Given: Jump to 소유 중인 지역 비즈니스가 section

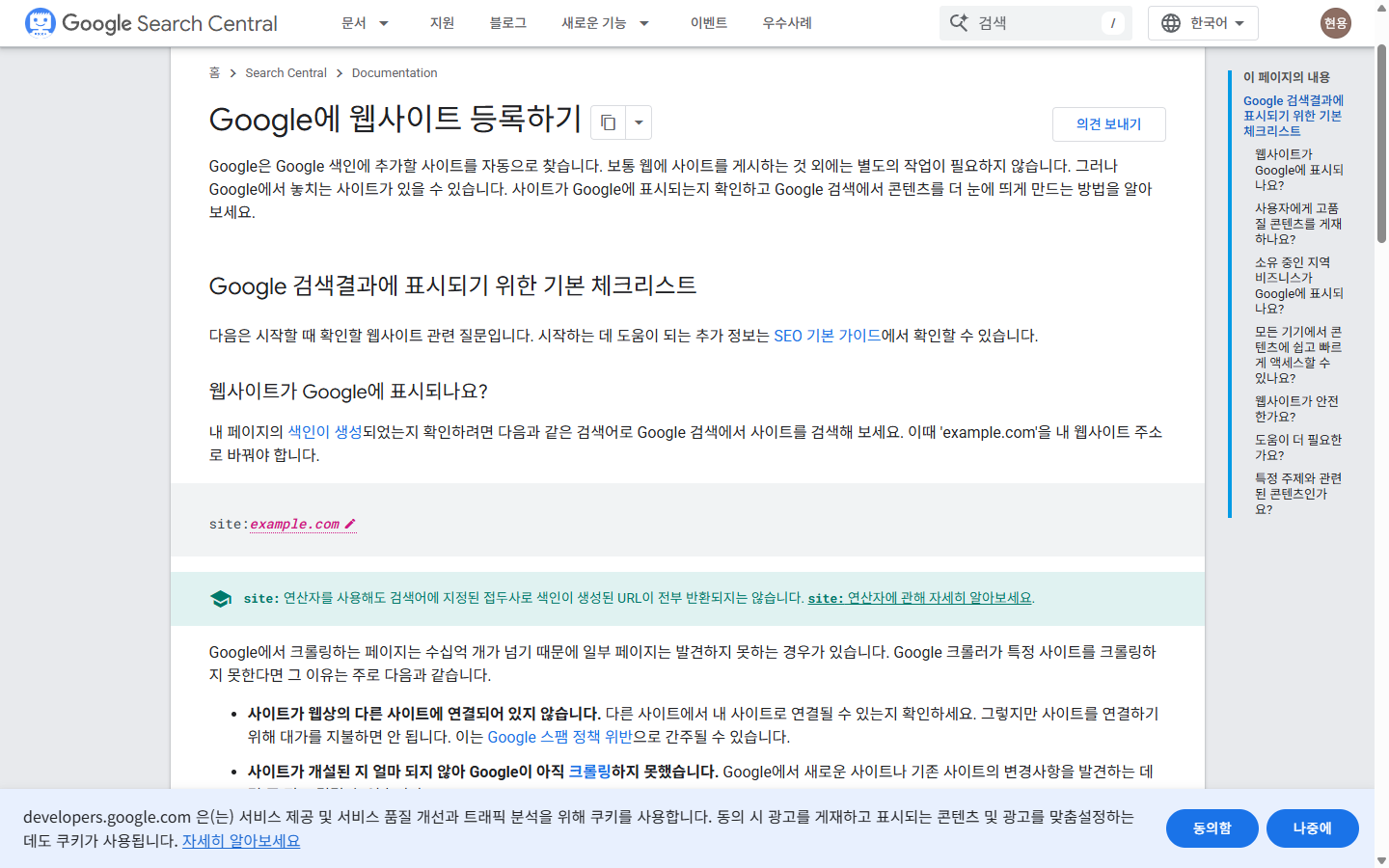Looking at the screenshot, I should coord(1299,285).
